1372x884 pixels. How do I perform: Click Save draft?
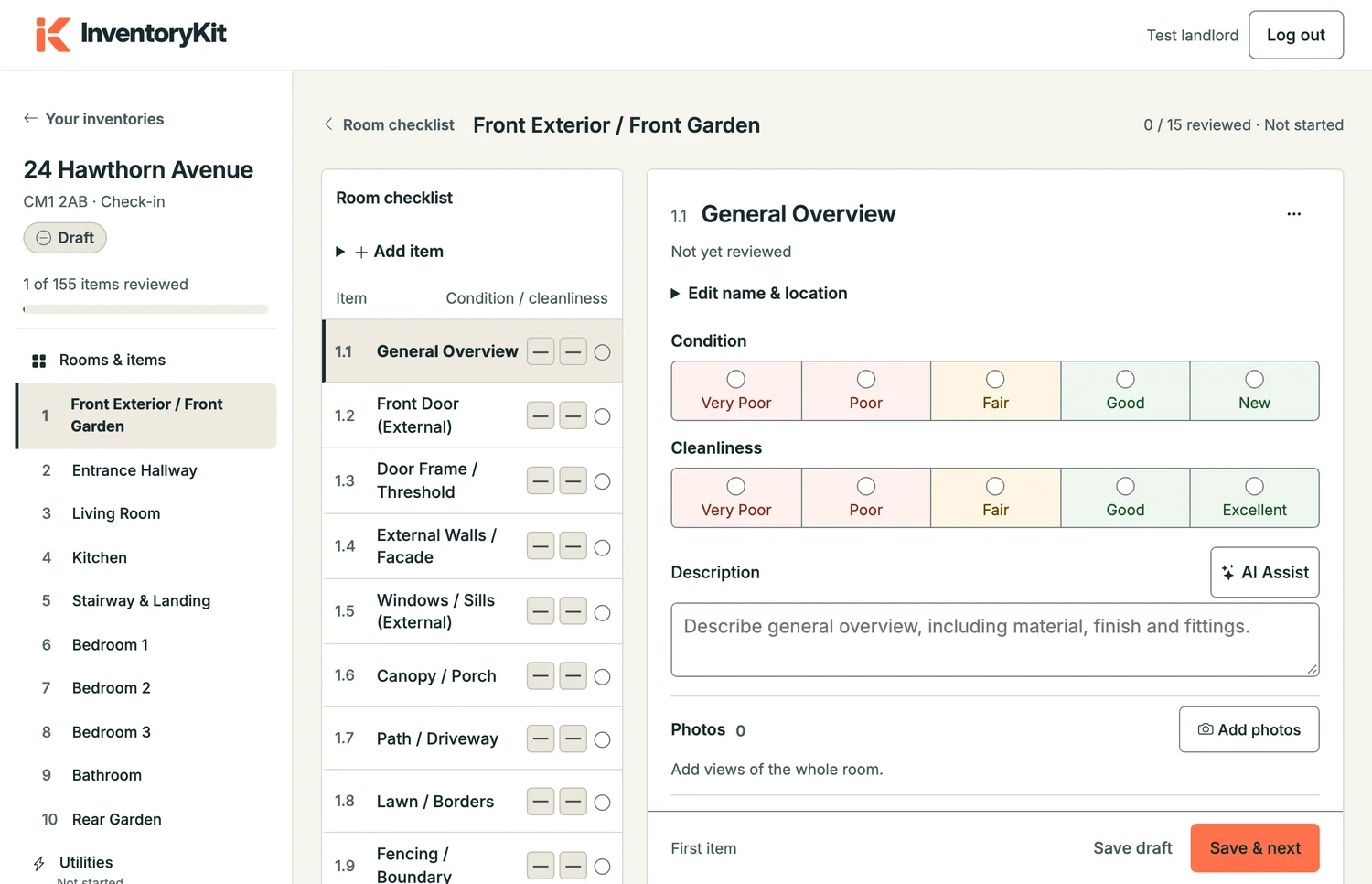click(1132, 848)
